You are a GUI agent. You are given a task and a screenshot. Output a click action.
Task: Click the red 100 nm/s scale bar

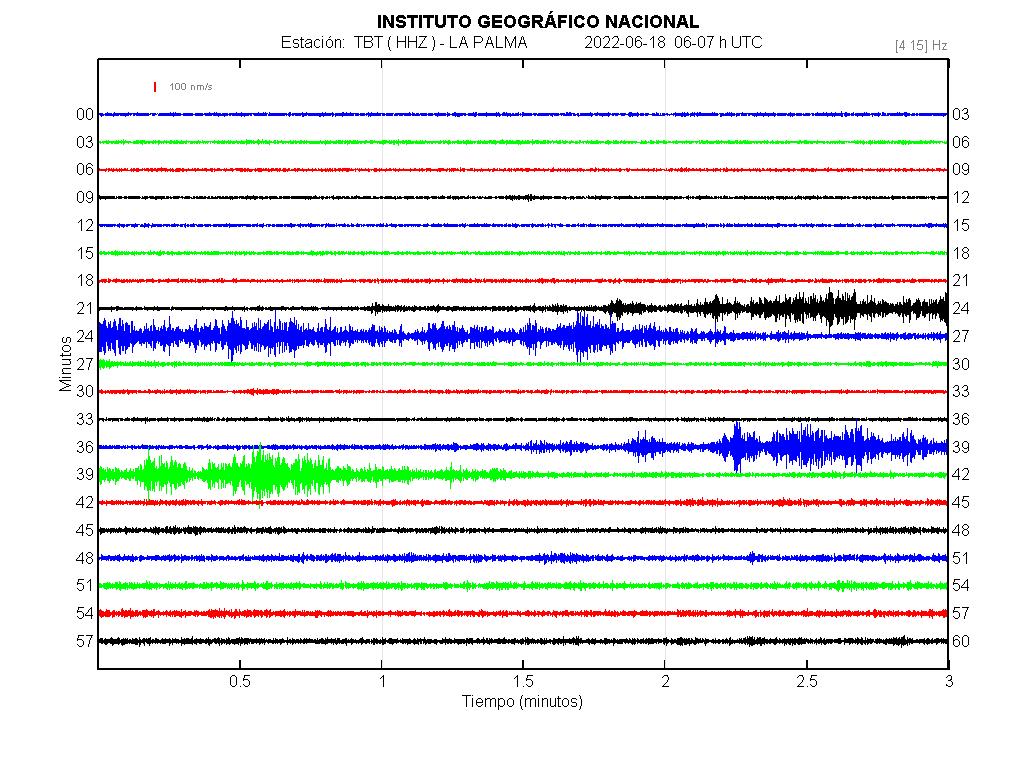pos(155,87)
